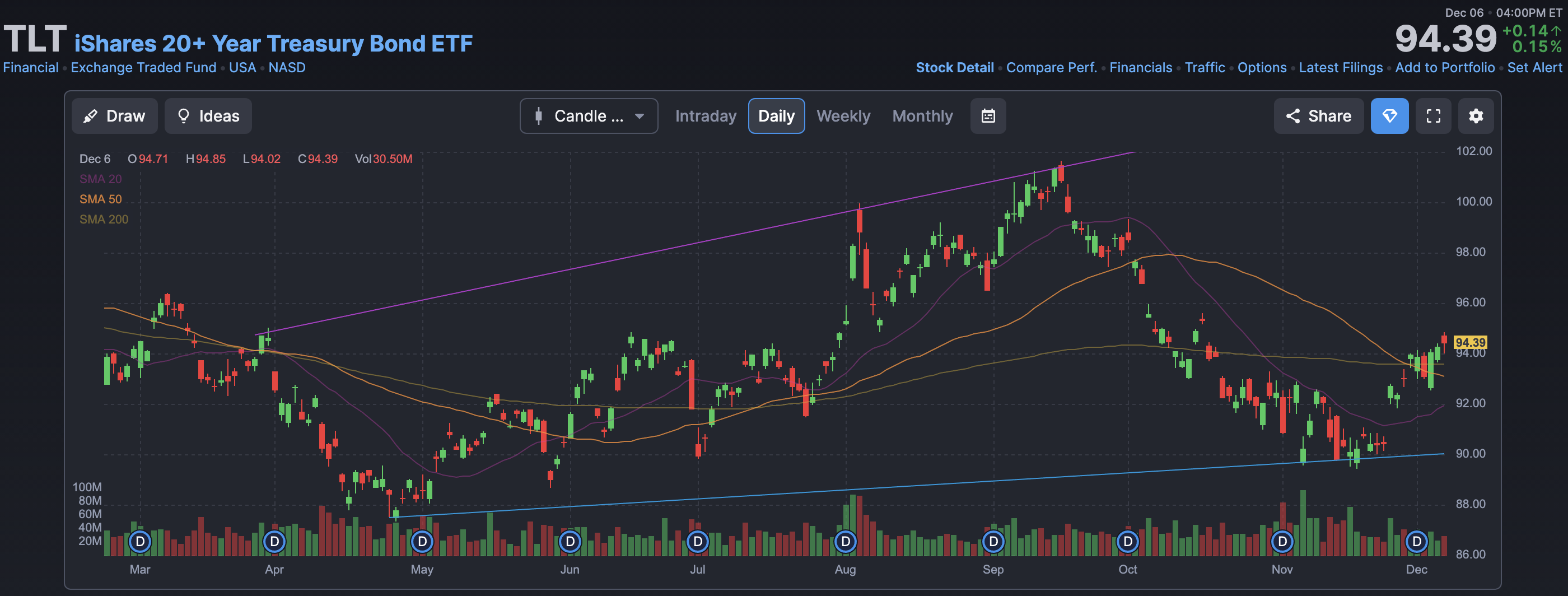Click the blue diamond premium icon
Viewport: 1568px width, 596px height.
point(1390,115)
